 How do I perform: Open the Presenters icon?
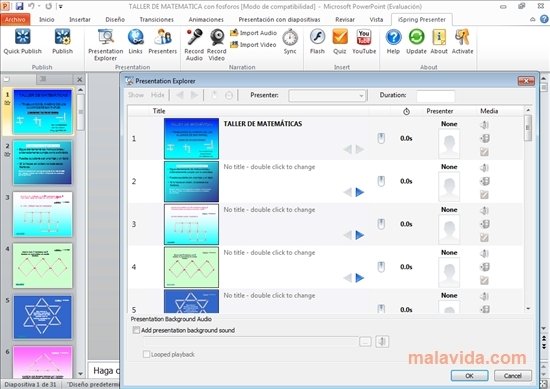(x=163, y=36)
